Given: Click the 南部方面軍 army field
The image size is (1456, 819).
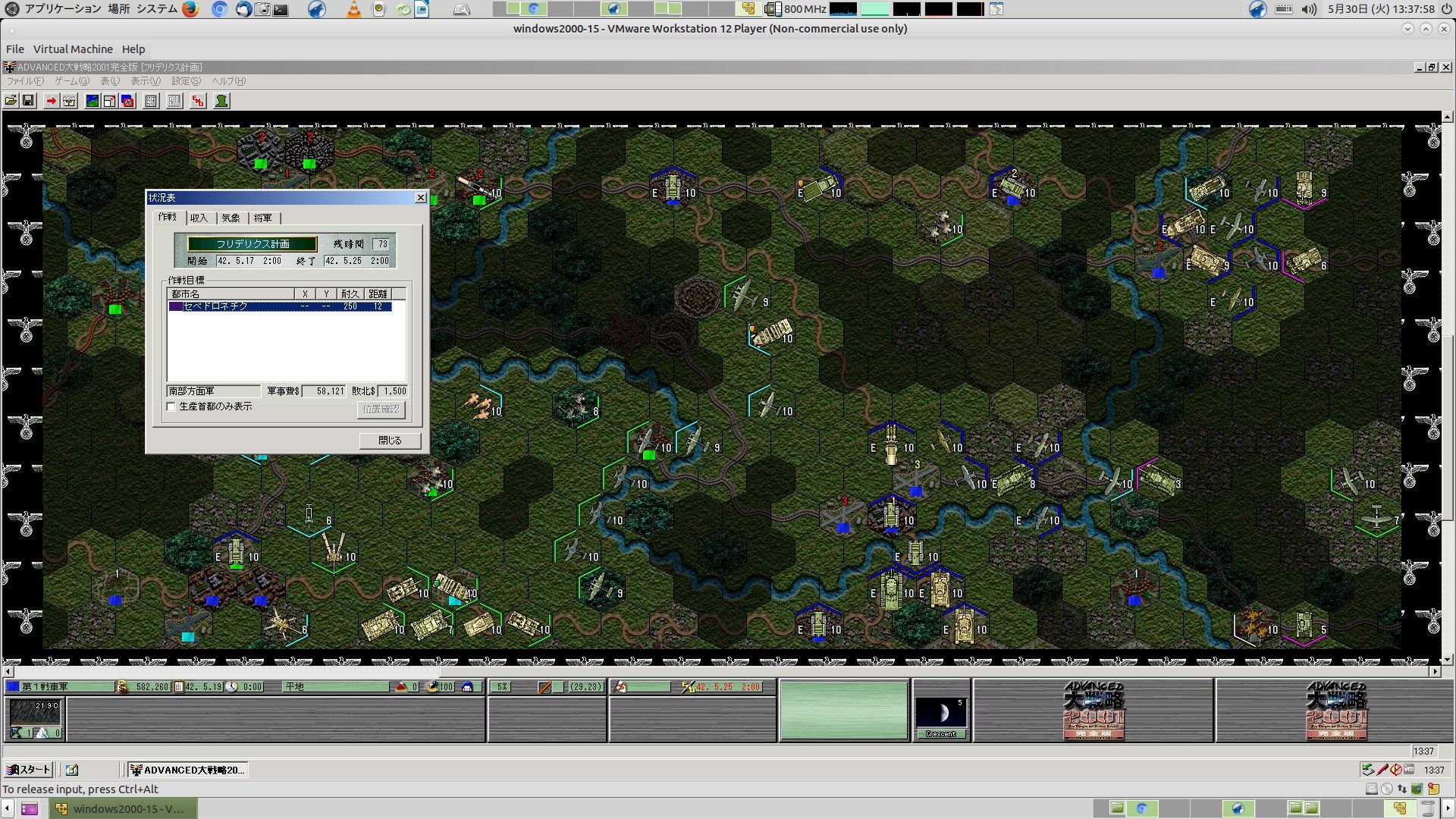Looking at the screenshot, I should click(213, 391).
